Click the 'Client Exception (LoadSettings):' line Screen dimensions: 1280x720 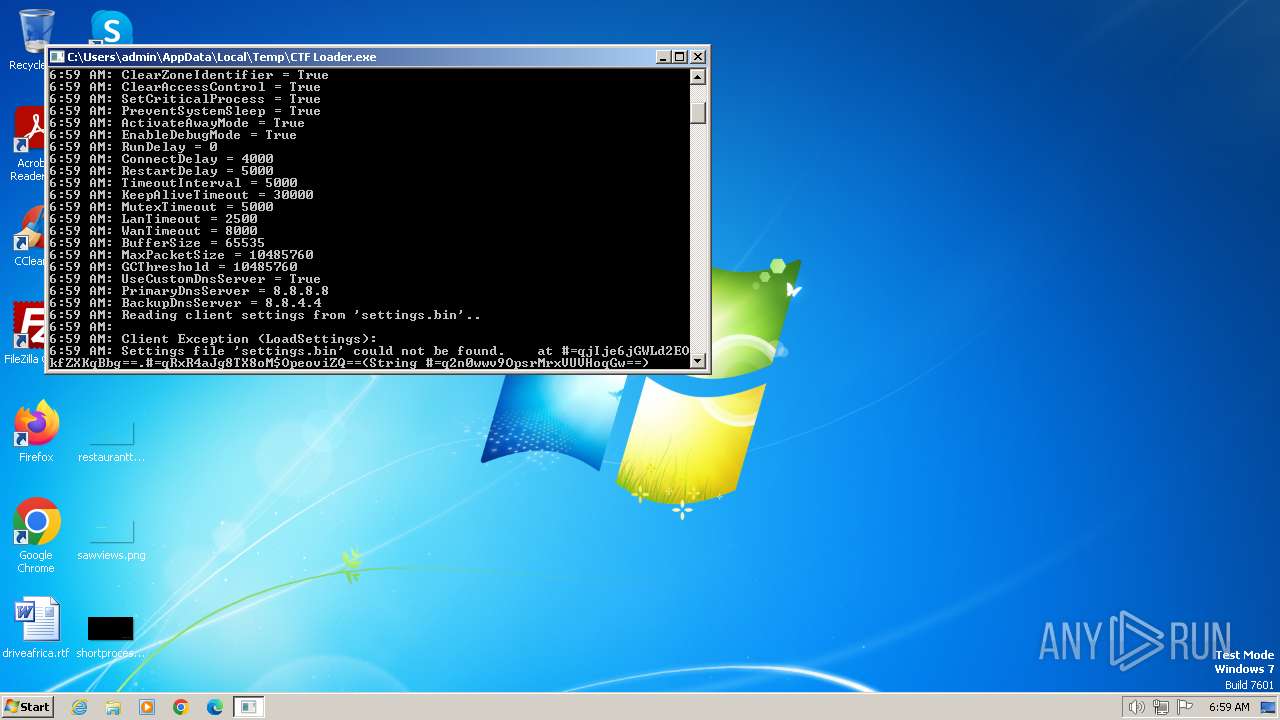point(213,339)
